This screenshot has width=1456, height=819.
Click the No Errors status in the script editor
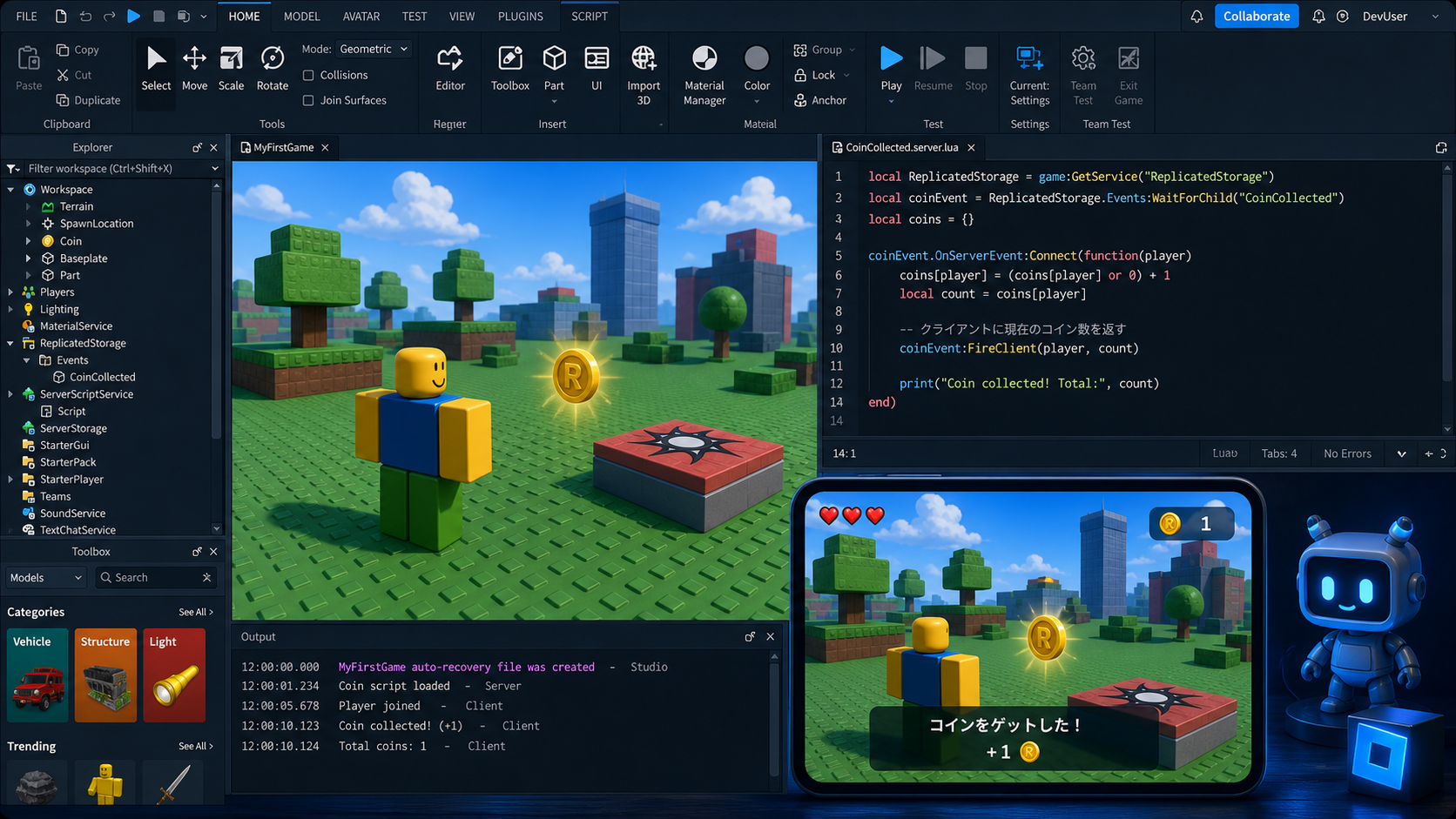1347,454
